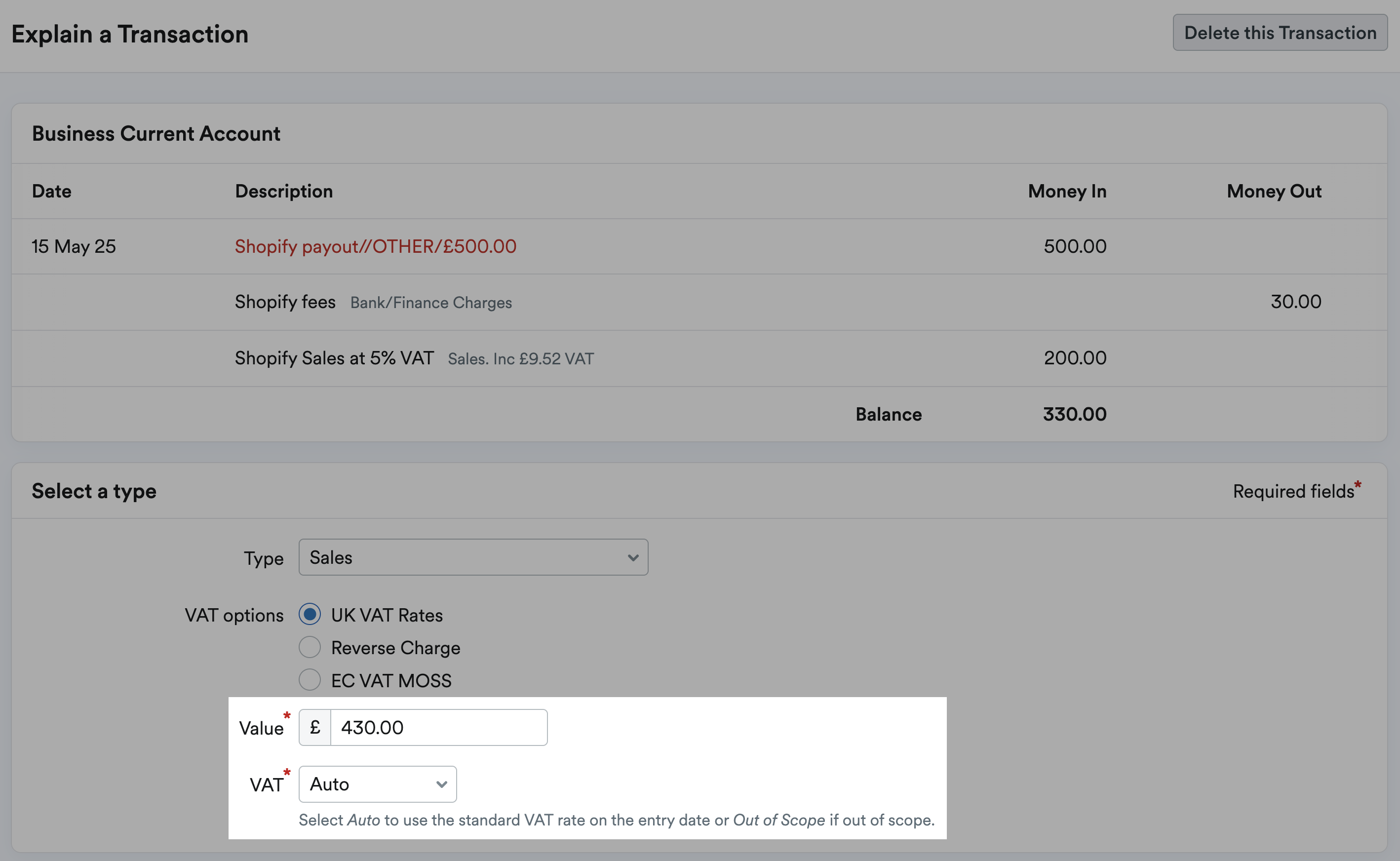Select the UK VAT Rates radio button

coord(310,615)
